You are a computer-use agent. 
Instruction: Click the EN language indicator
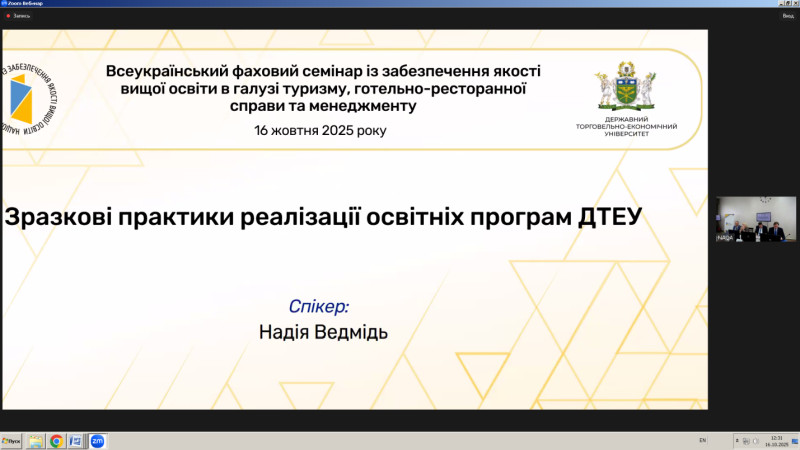click(x=702, y=440)
